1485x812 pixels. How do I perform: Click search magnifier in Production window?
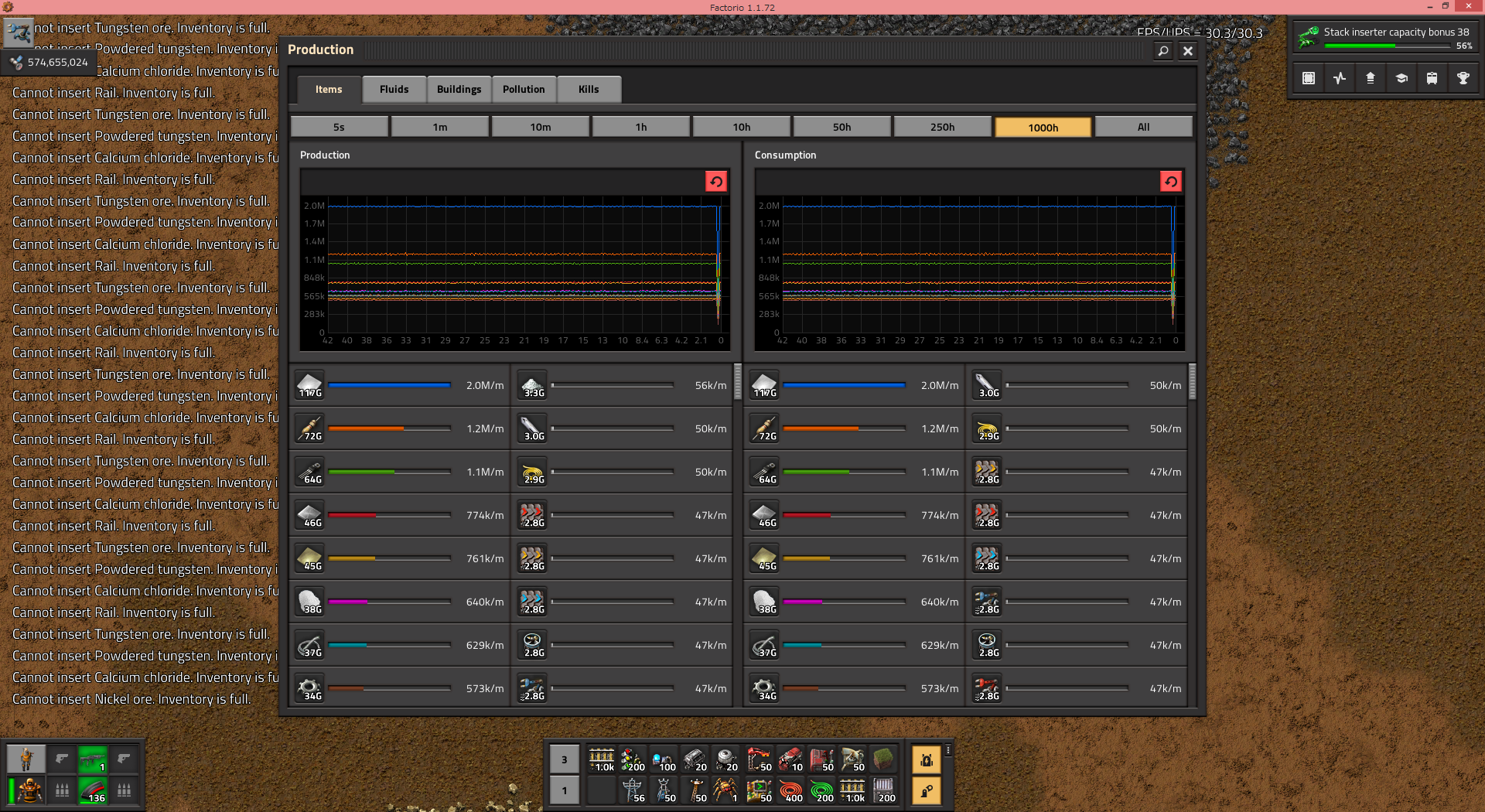(x=1163, y=51)
